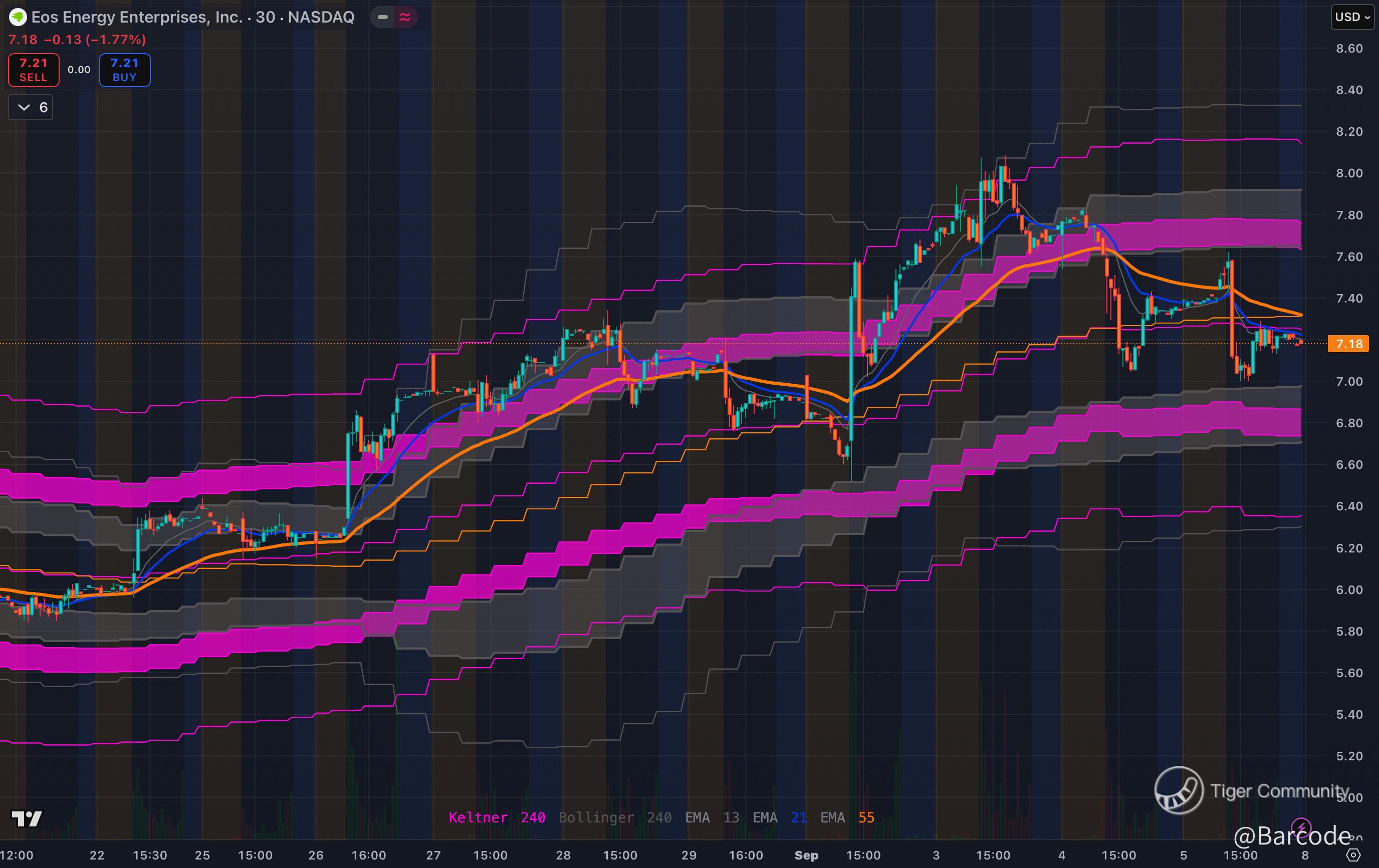
Task: Toggle the EMA 55 indicator label
Action: click(847, 817)
